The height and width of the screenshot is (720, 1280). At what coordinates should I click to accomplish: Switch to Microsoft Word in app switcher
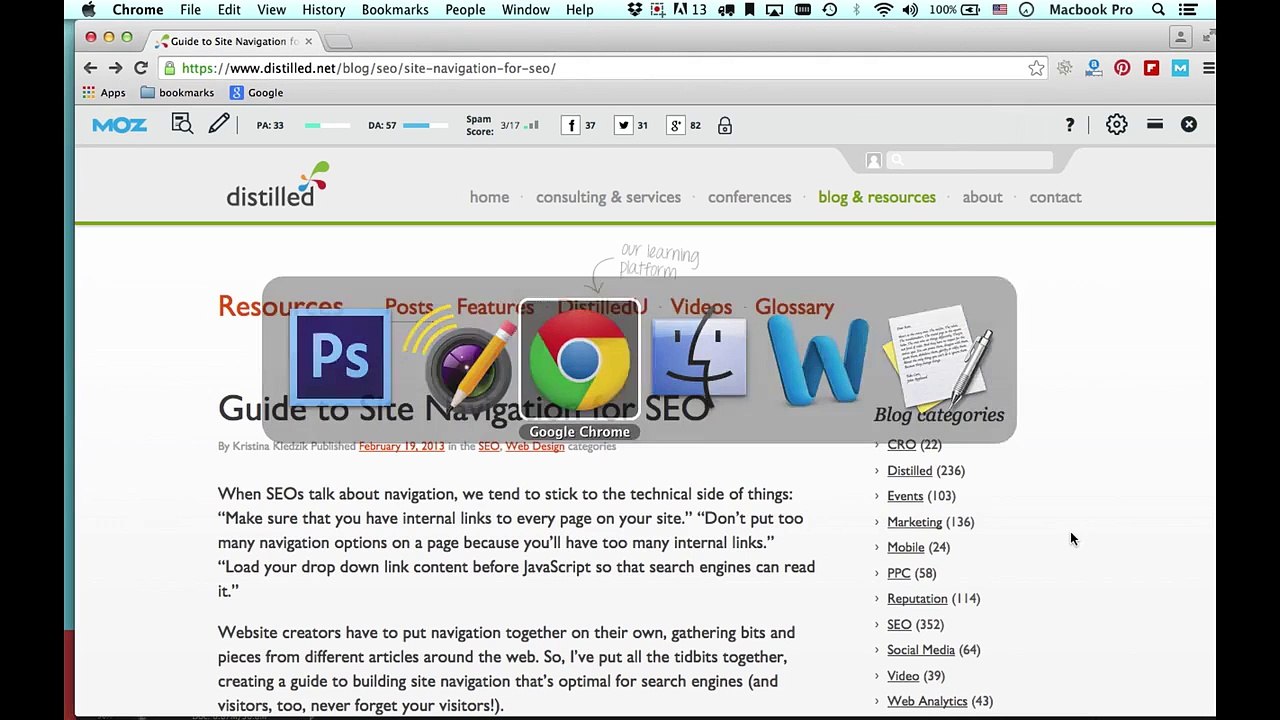[x=818, y=359]
